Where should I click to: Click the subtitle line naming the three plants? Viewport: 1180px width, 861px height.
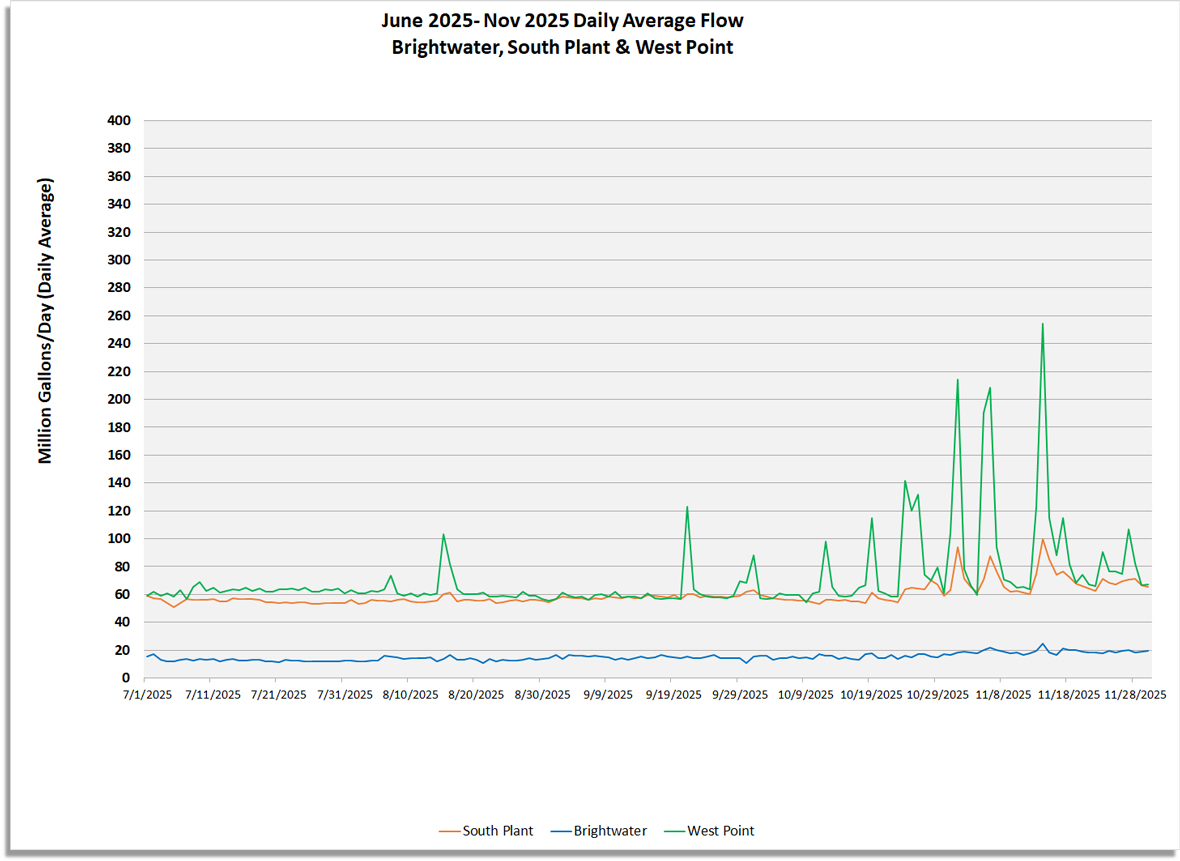(560, 47)
